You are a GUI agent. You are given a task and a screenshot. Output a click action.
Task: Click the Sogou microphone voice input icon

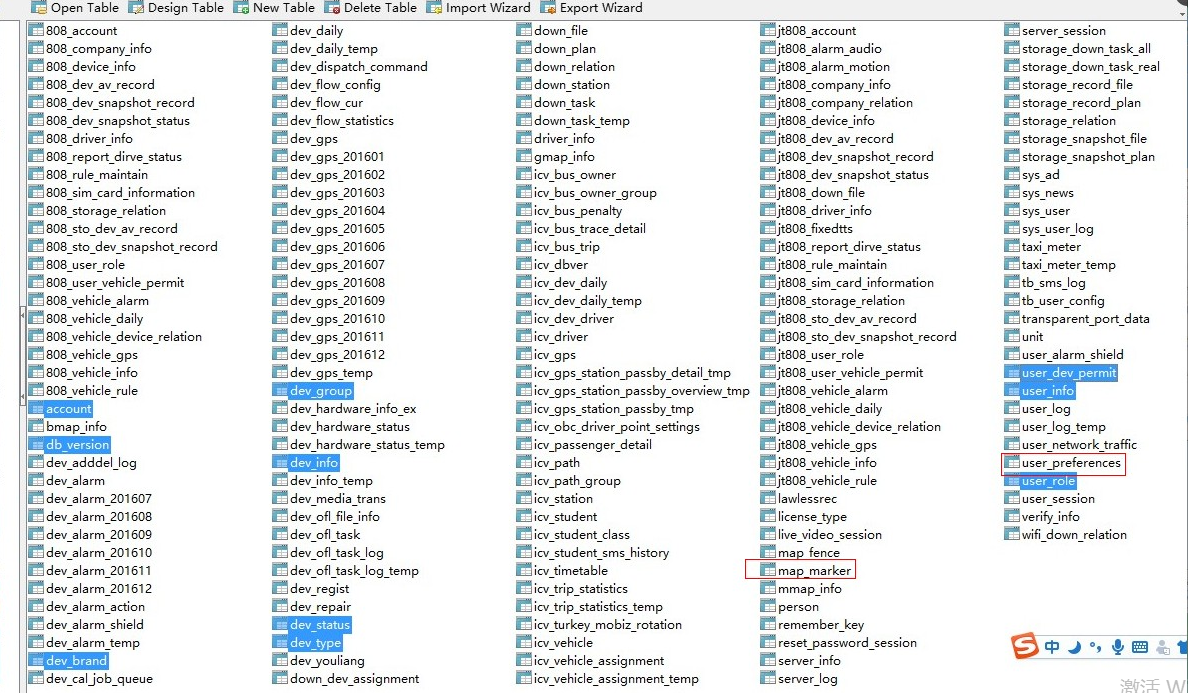click(x=1118, y=647)
